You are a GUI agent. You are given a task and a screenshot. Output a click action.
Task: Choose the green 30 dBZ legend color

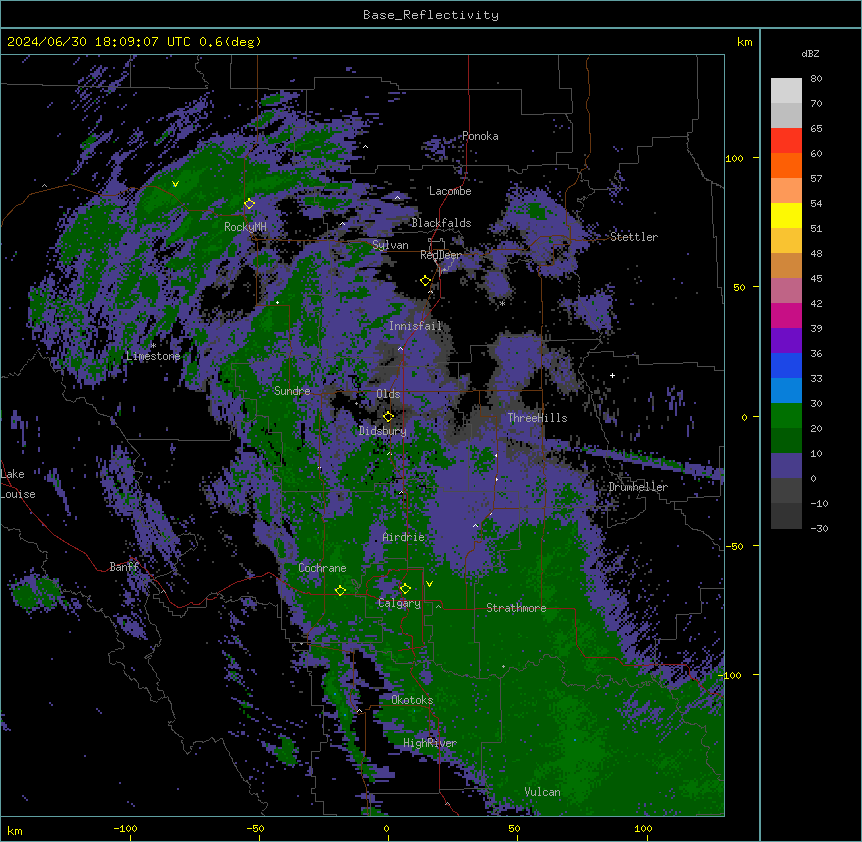pyautogui.click(x=786, y=416)
